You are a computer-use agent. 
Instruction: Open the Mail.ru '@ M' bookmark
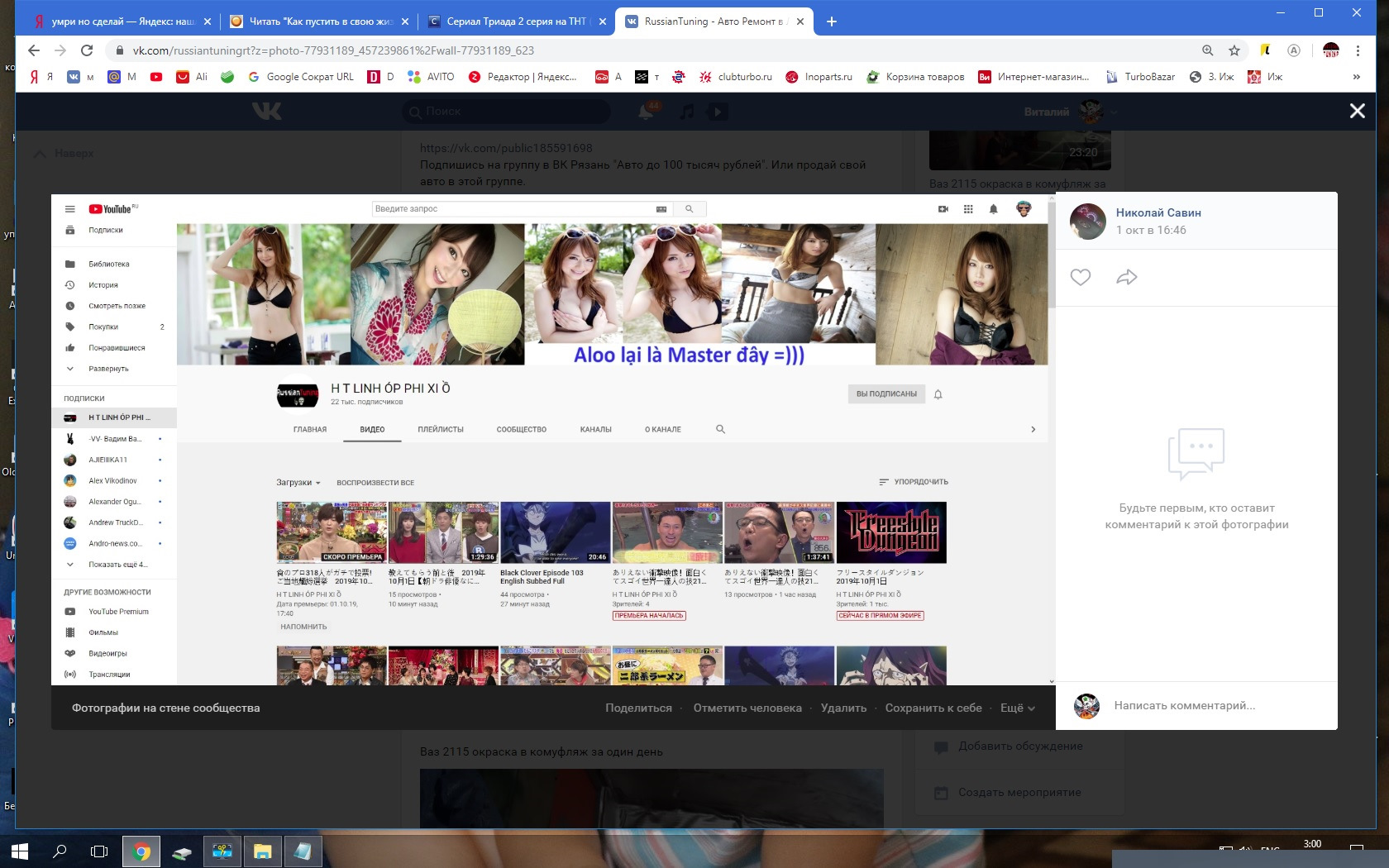pyautogui.click(x=122, y=77)
